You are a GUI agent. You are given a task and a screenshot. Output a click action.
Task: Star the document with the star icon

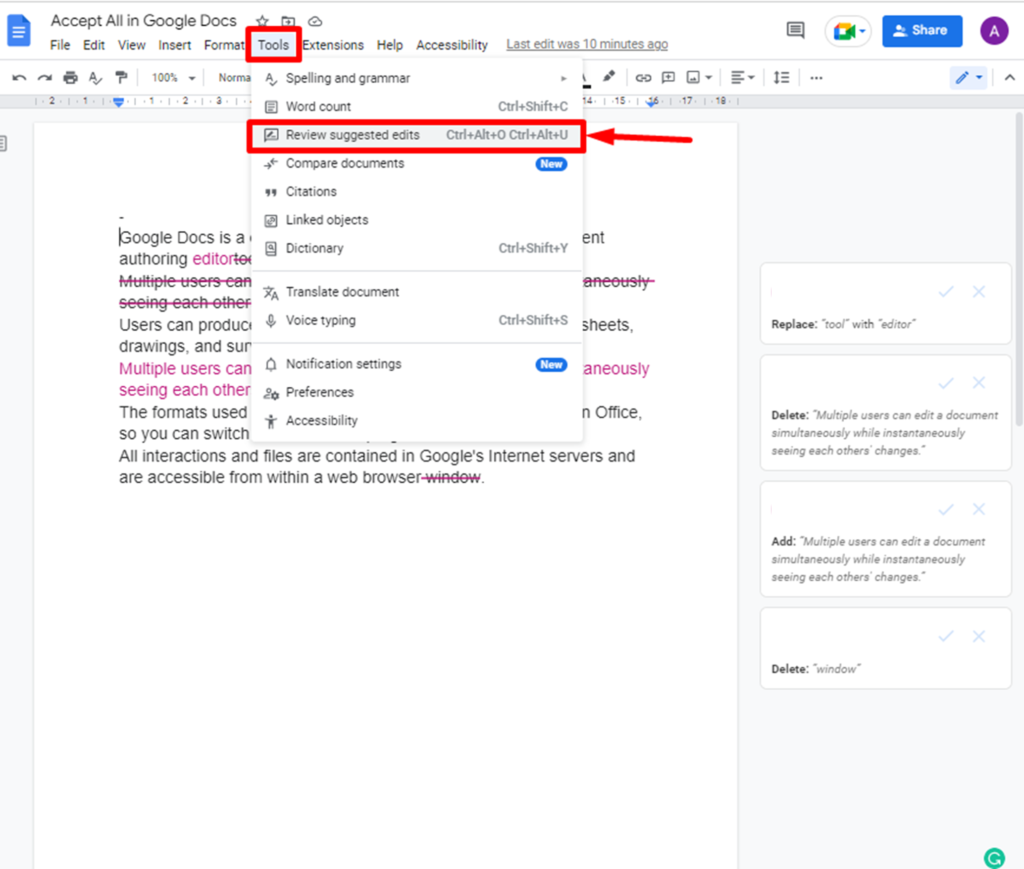coord(262,22)
